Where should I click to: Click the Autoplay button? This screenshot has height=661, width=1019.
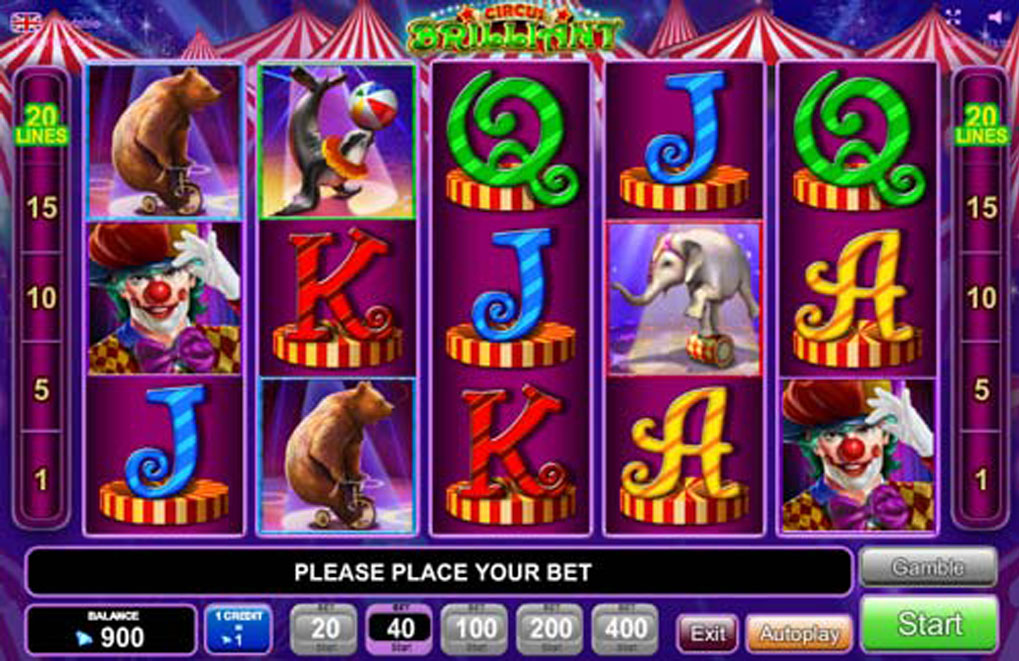point(799,633)
